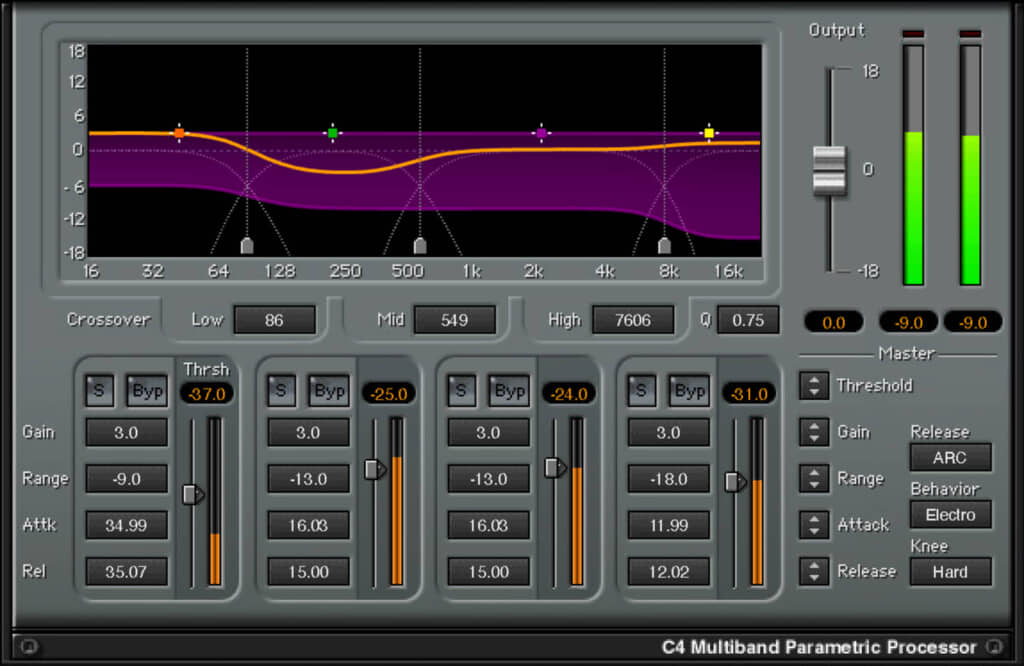This screenshot has width=1024, height=666.
Task: Click the yellow high band marker
Action: point(709,133)
